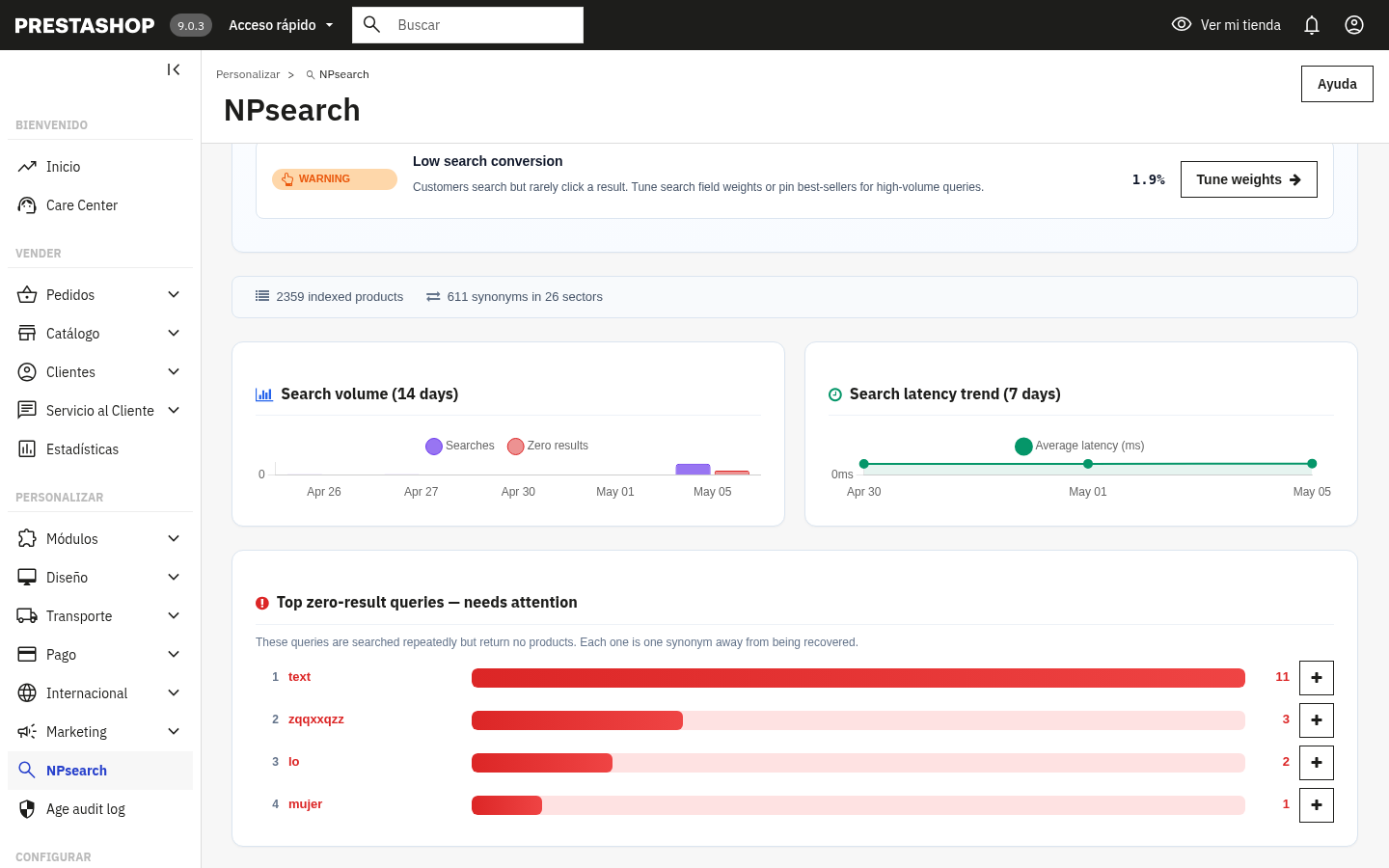The image size is (1389, 868).
Task: Click the Internacional globe icon
Action: pos(27,693)
